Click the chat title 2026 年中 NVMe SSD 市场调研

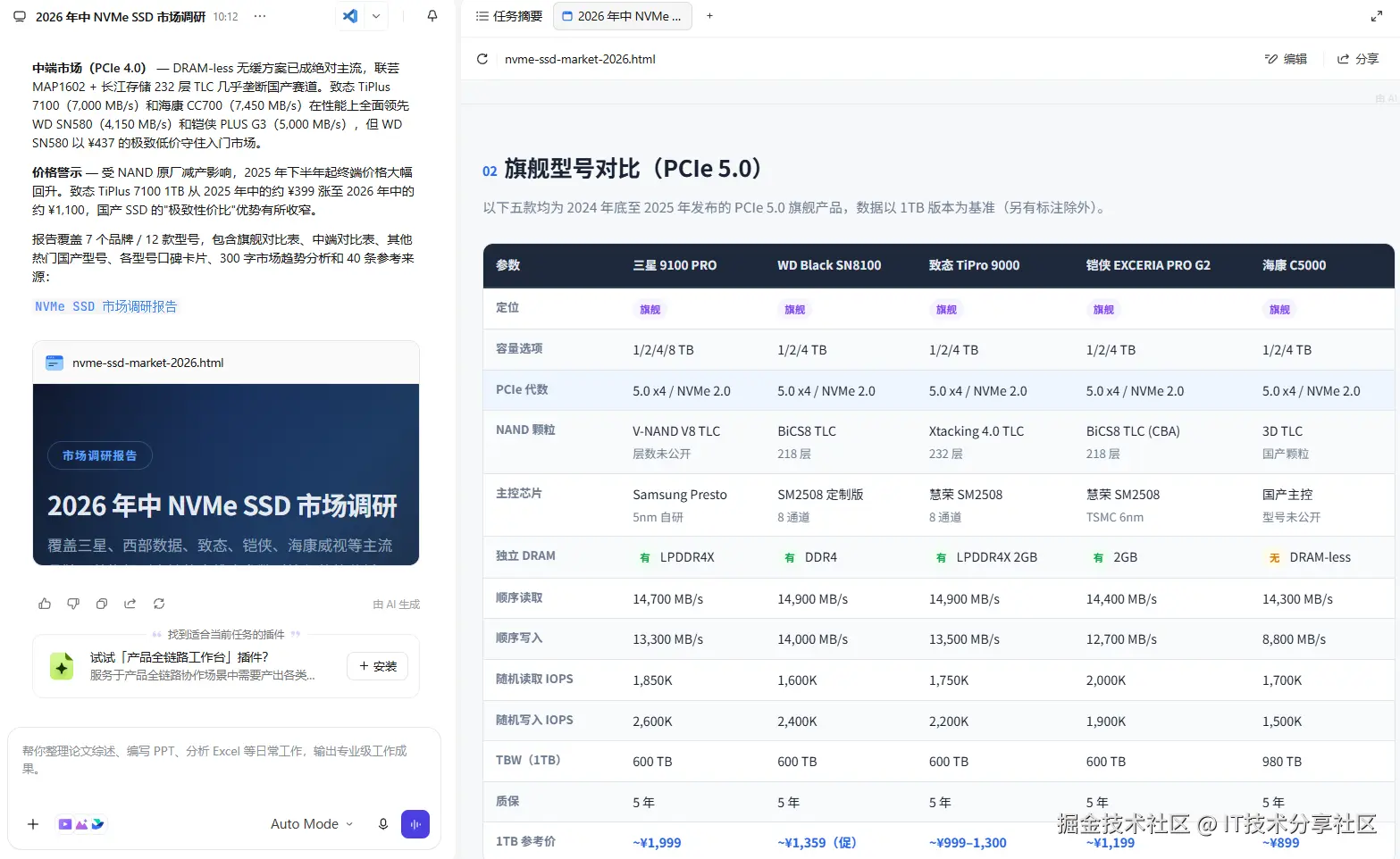(x=121, y=16)
